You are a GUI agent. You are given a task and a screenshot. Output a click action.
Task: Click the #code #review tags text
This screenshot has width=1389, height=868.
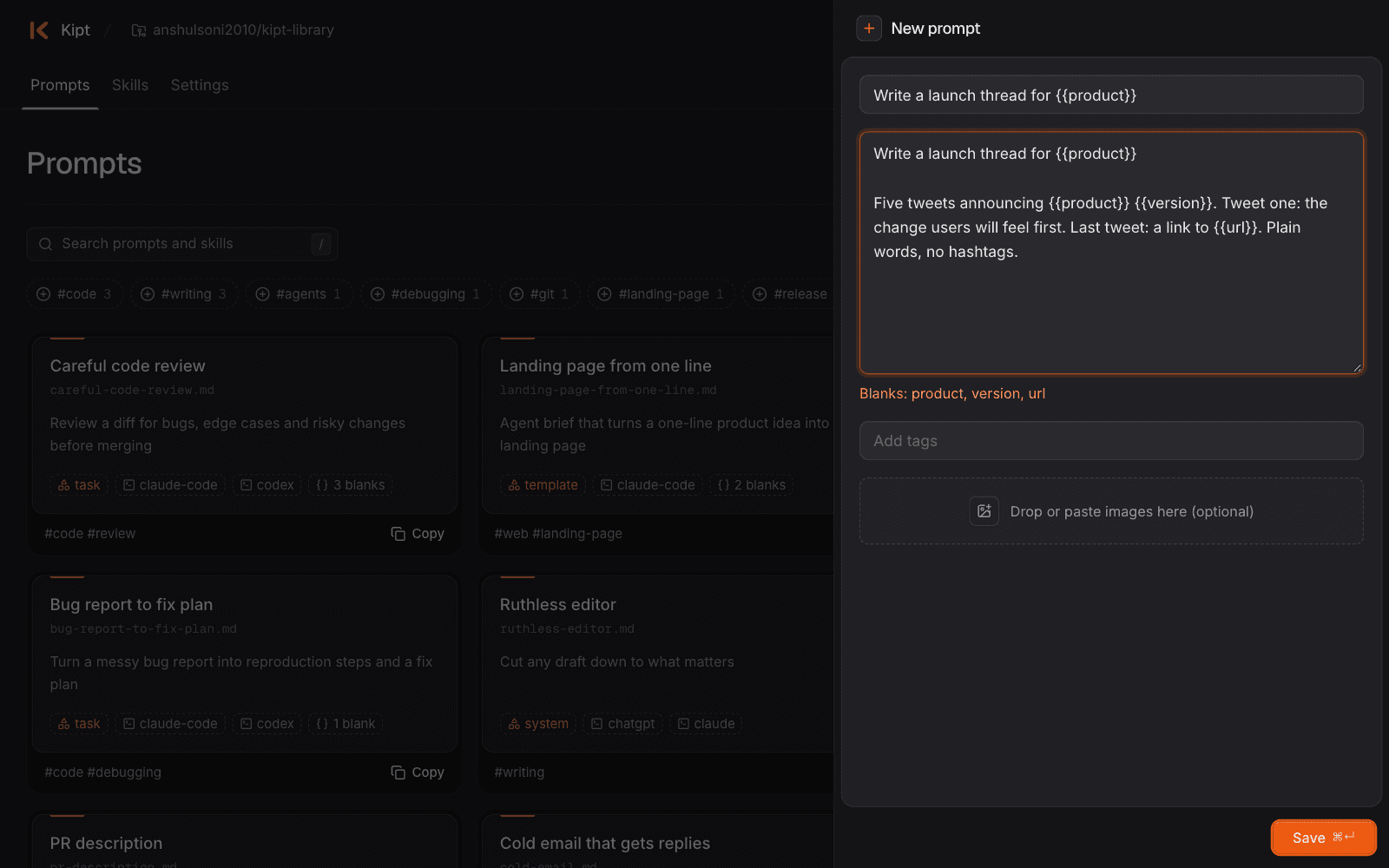pos(90,534)
